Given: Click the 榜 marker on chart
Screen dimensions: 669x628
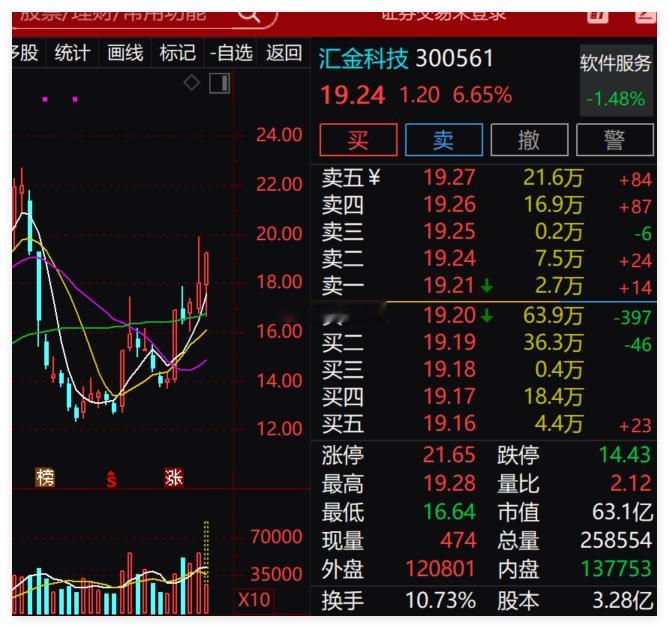Looking at the screenshot, I should [x=45, y=477].
